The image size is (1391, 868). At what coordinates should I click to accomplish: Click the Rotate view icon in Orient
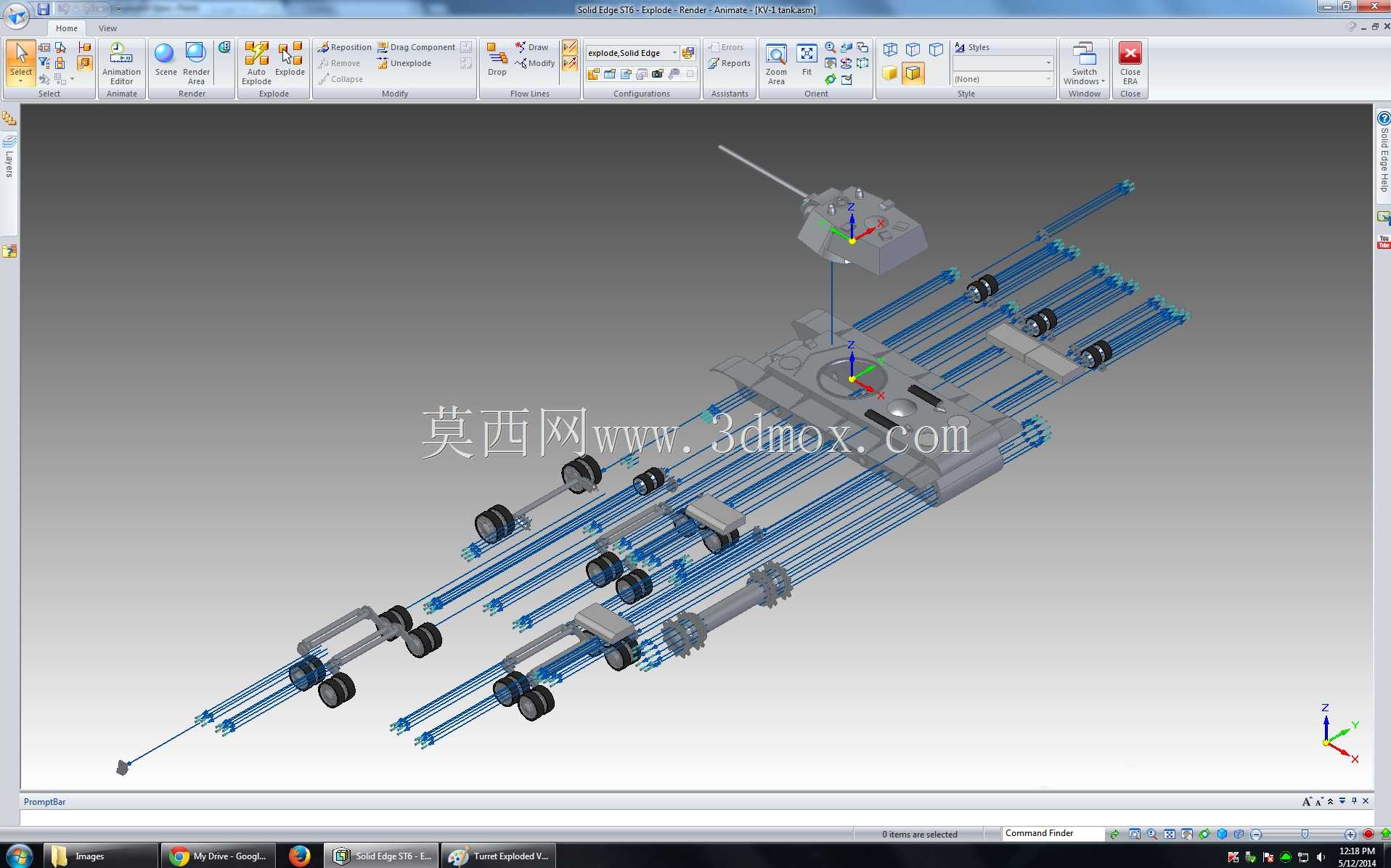831,79
